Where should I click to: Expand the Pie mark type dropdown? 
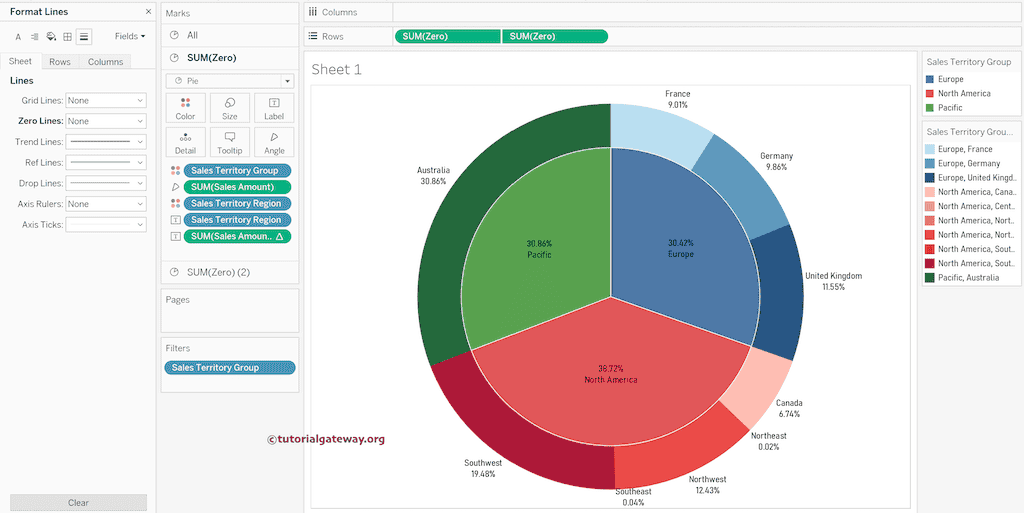coord(230,80)
